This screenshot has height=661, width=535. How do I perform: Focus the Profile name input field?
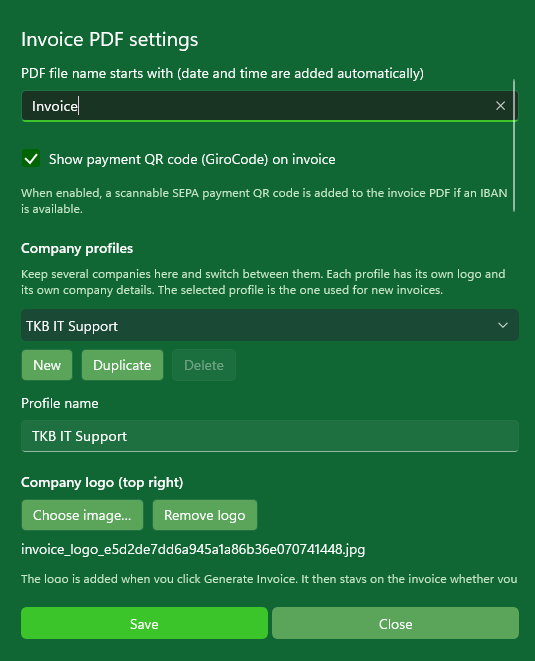270,436
